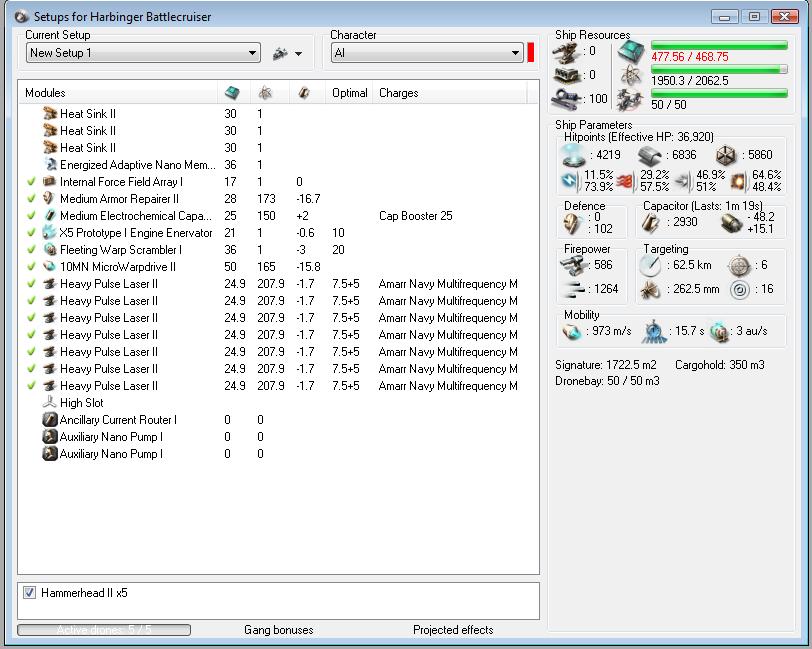Click the Capacitor (Lasts: 1m 19s) label
Image resolution: width=812 pixels, height=649 pixels.
pos(703,206)
